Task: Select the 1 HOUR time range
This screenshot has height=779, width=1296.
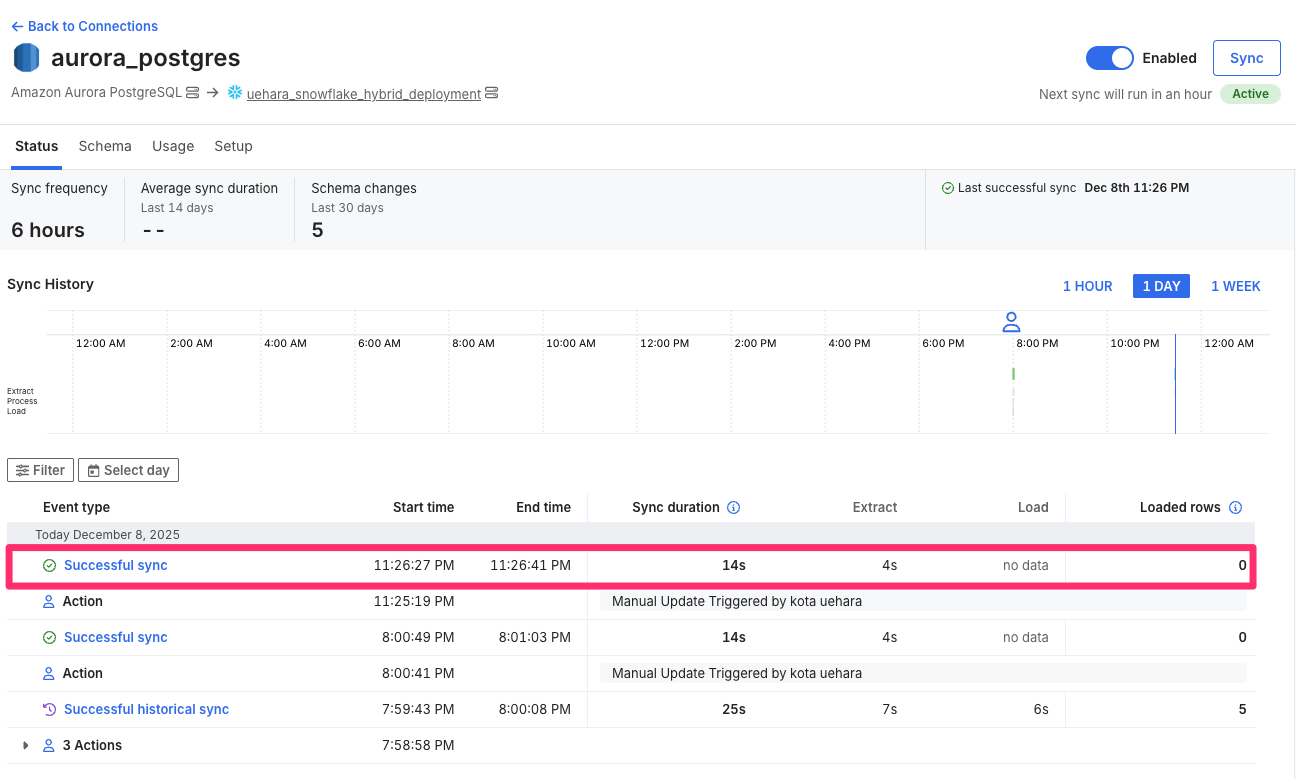Action: pos(1087,286)
